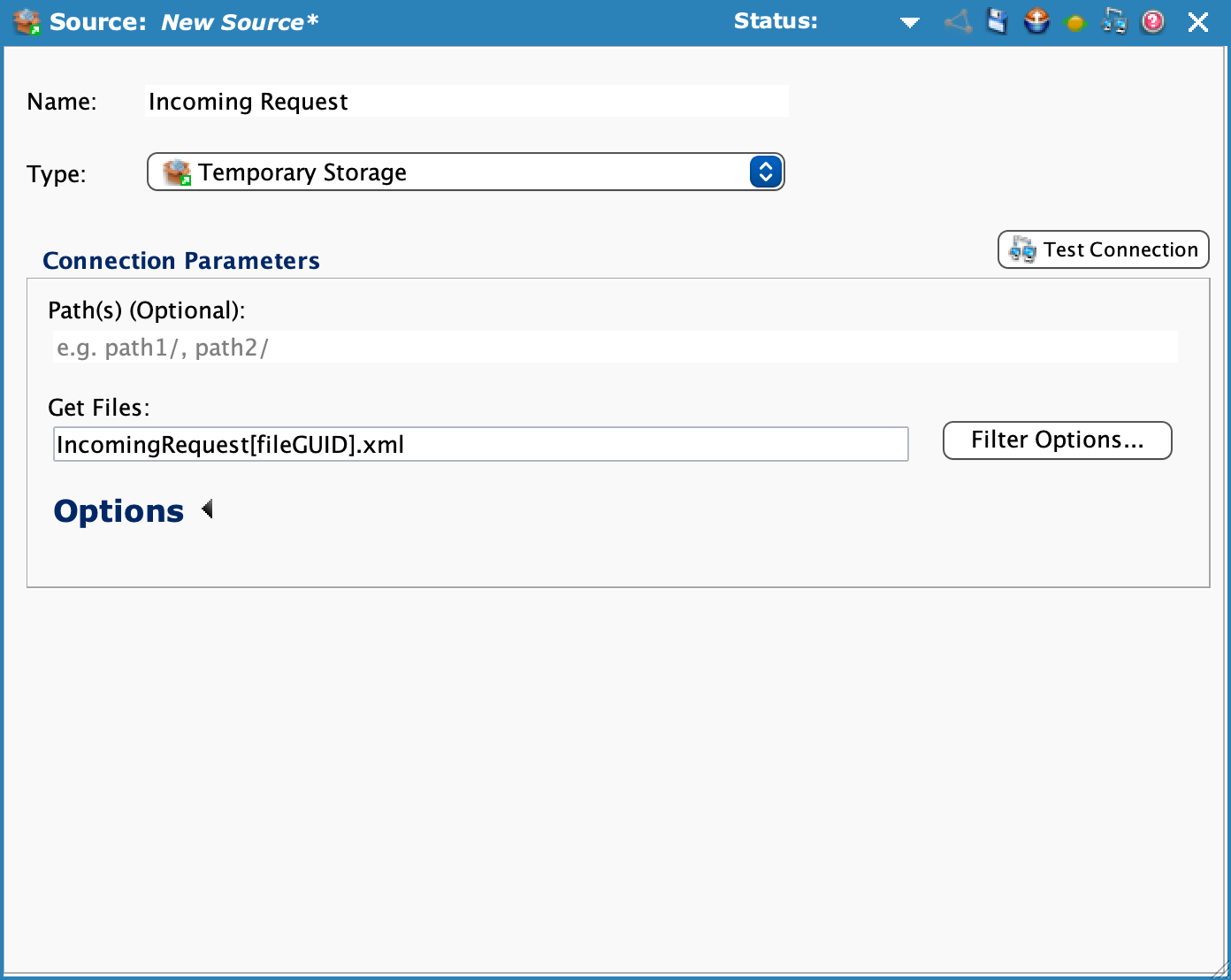This screenshot has height=980, width=1231.
Task: Click the yellow-green oval icon in title bar
Action: tap(1075, 24)
